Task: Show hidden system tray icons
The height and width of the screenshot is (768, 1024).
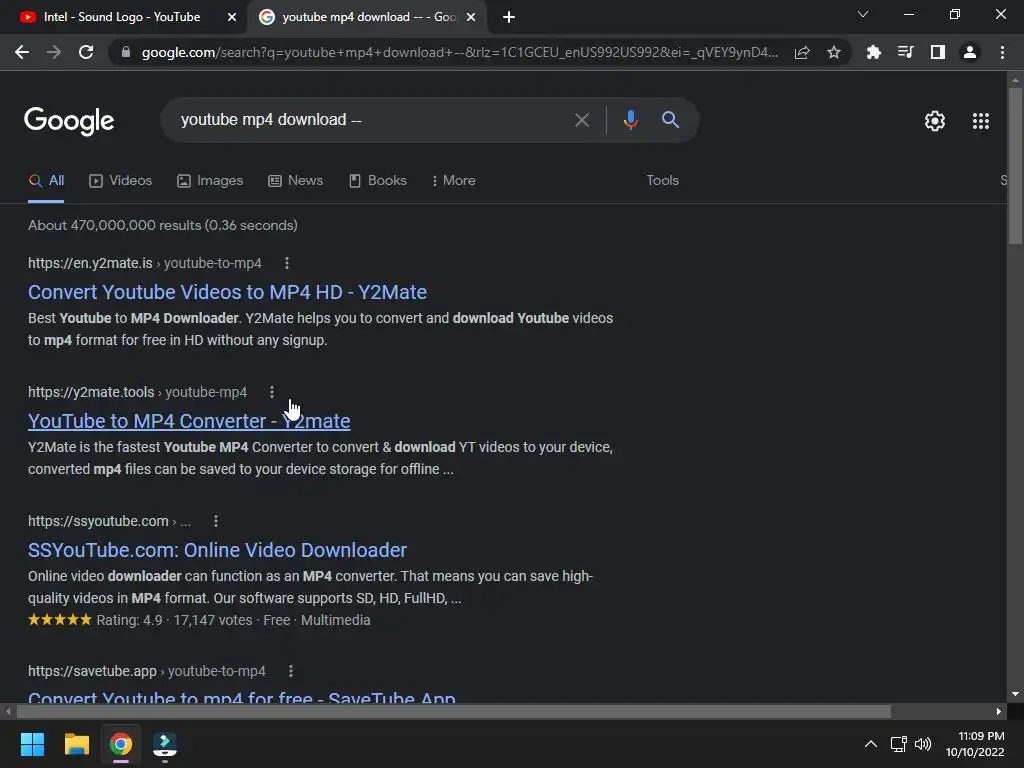Action: (871, 744)
